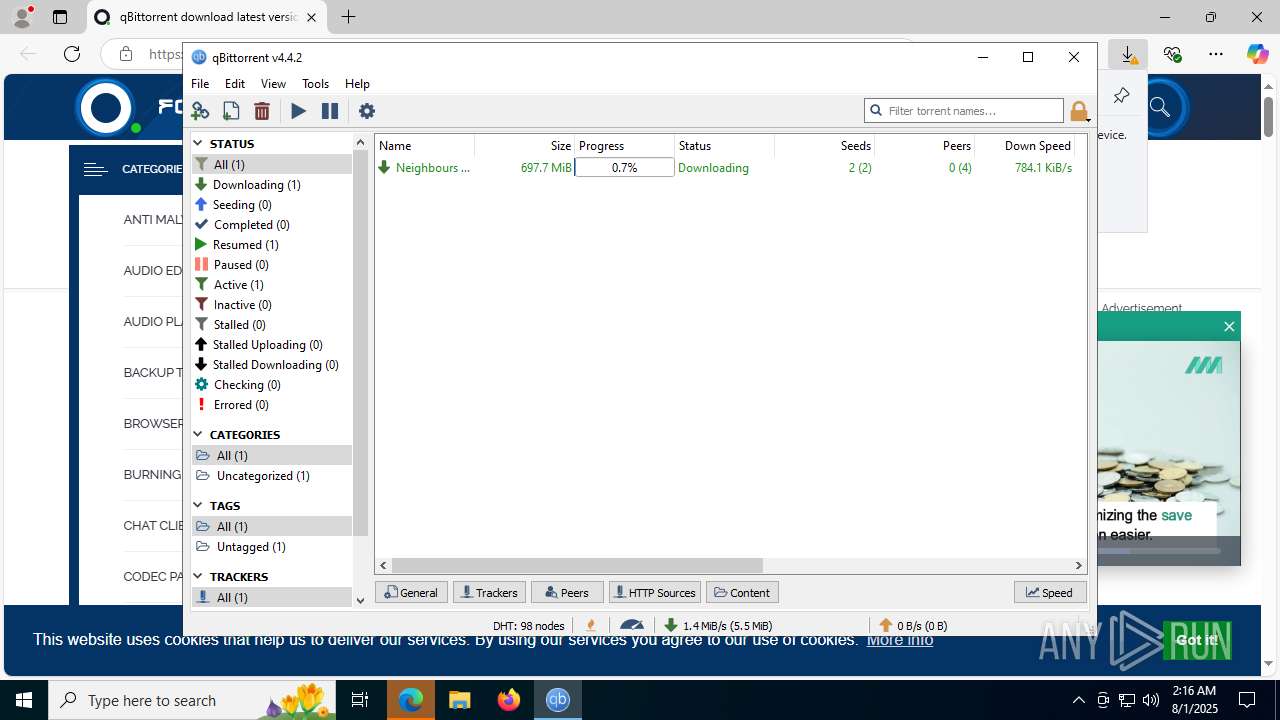
Task: Click the Resume torrent play icon
Action: [298, 111]
